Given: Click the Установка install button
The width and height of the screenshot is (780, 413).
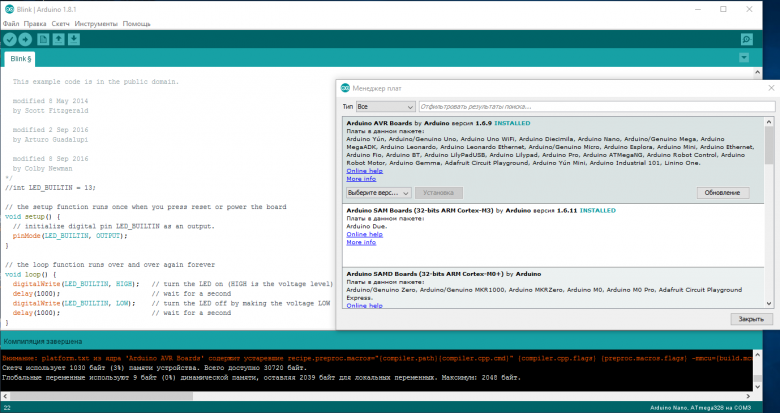Looking at the screenshot, I should click(x=438, y=193).
